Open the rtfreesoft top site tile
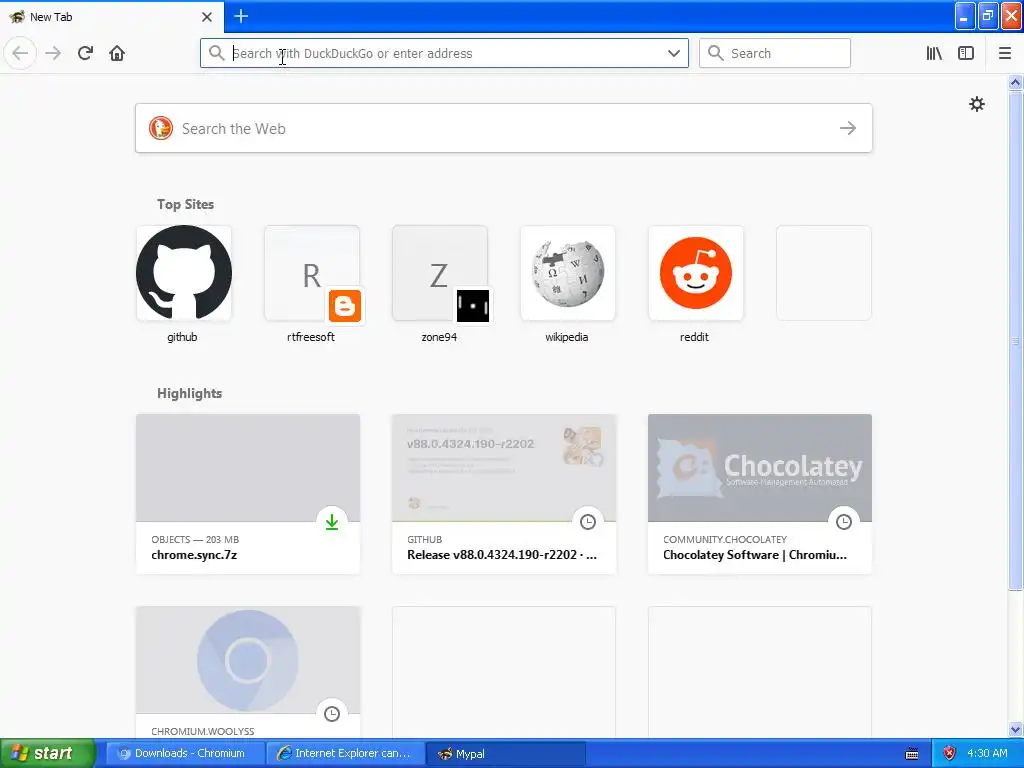Image resolution: width=1024 pixels, height=768 pixels. pyautogui.click(x=312, y=273)
